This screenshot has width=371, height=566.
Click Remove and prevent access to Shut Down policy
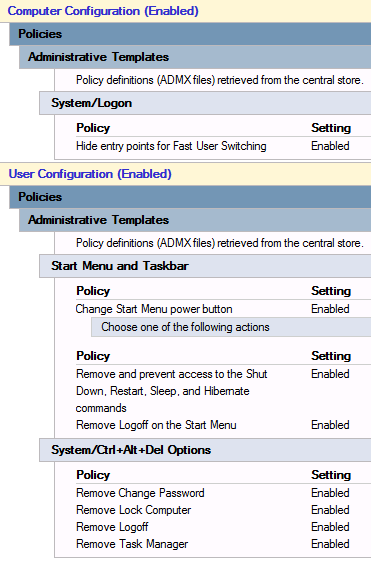pos(171,391)
